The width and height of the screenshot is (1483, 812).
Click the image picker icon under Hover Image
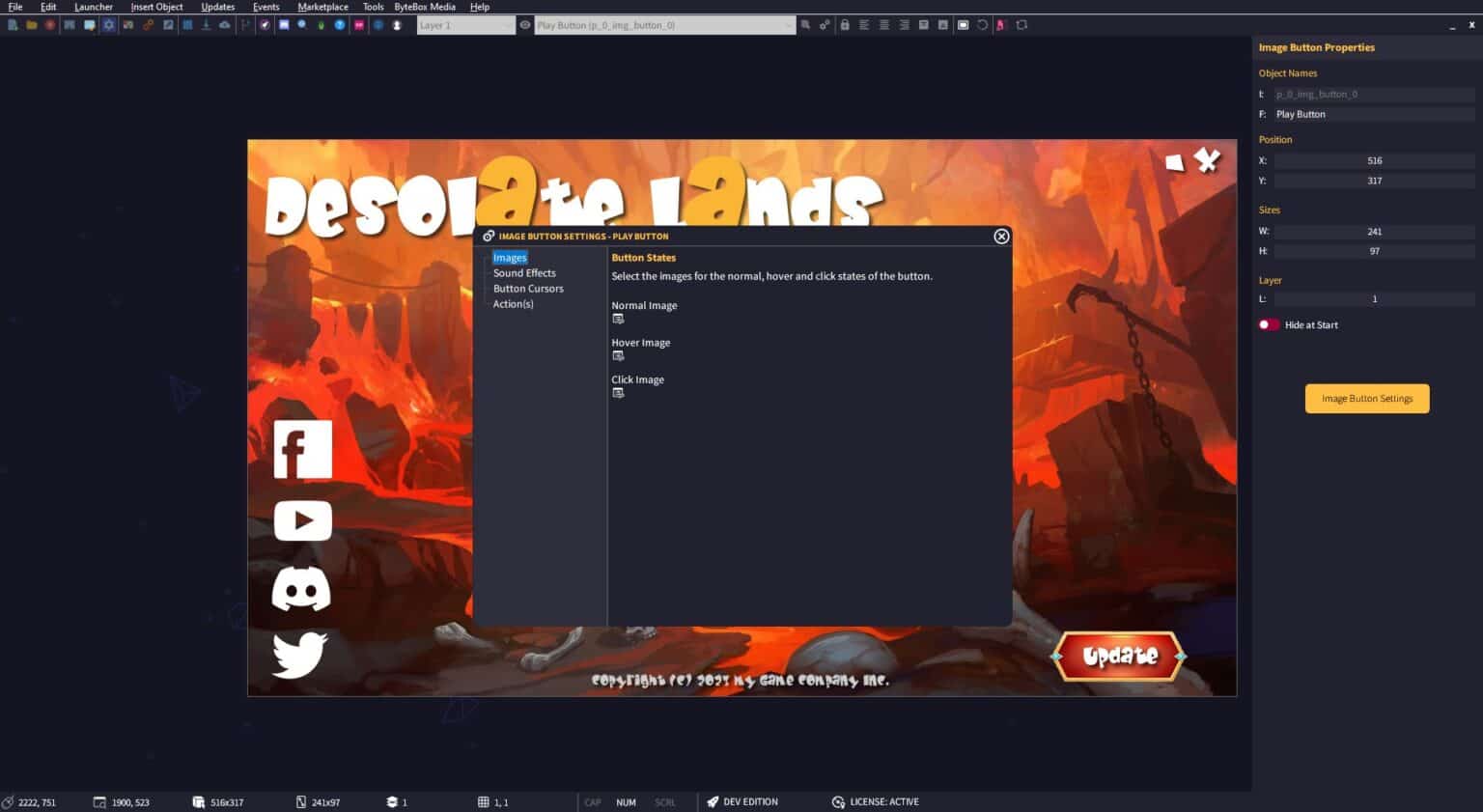(619, 355)
